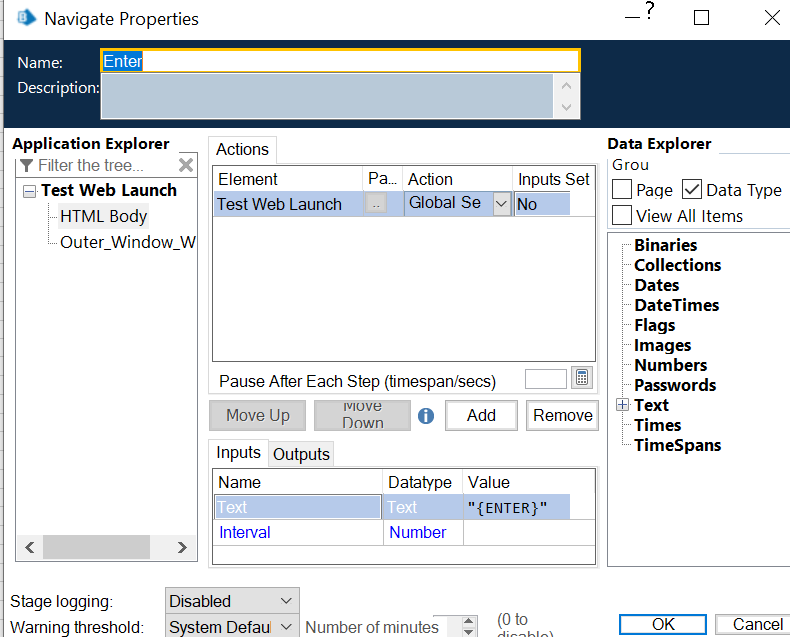Click the funnel filter icon in tree filter
The width and height of the screenshot is (790, 637).
click(x=27, y=165)
